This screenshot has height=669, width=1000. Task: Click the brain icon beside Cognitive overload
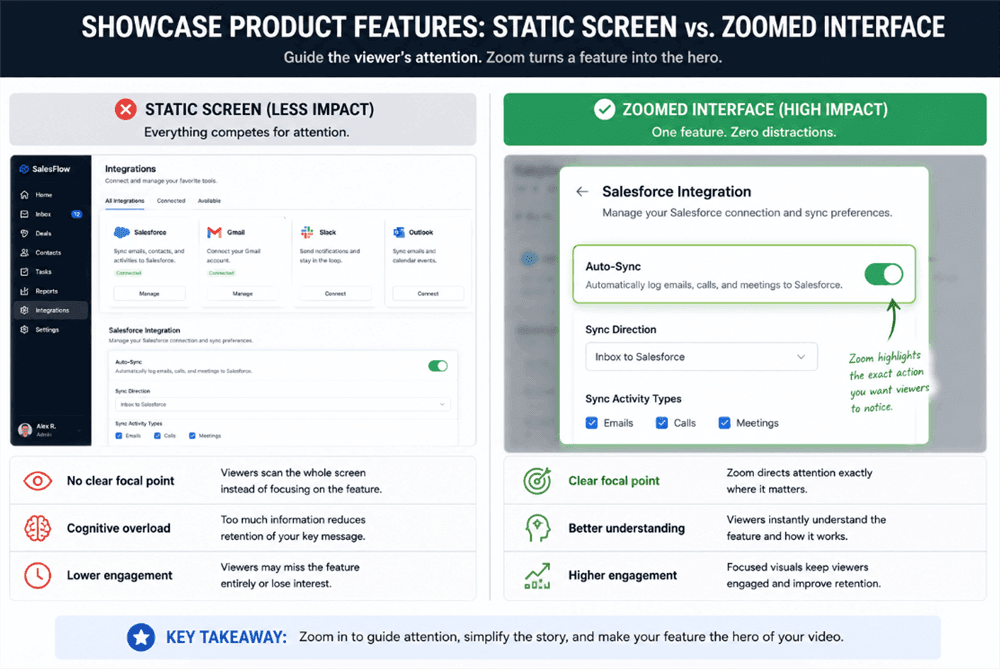(38, 528)
